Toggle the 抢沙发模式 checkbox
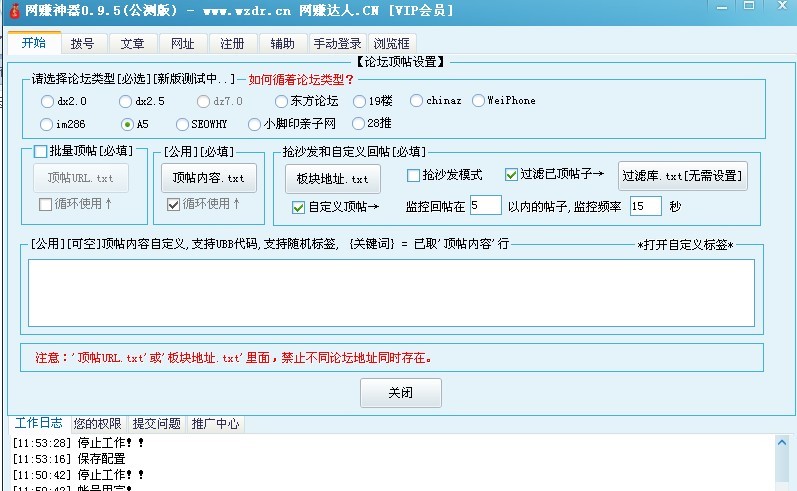 [x=413, y=175]
